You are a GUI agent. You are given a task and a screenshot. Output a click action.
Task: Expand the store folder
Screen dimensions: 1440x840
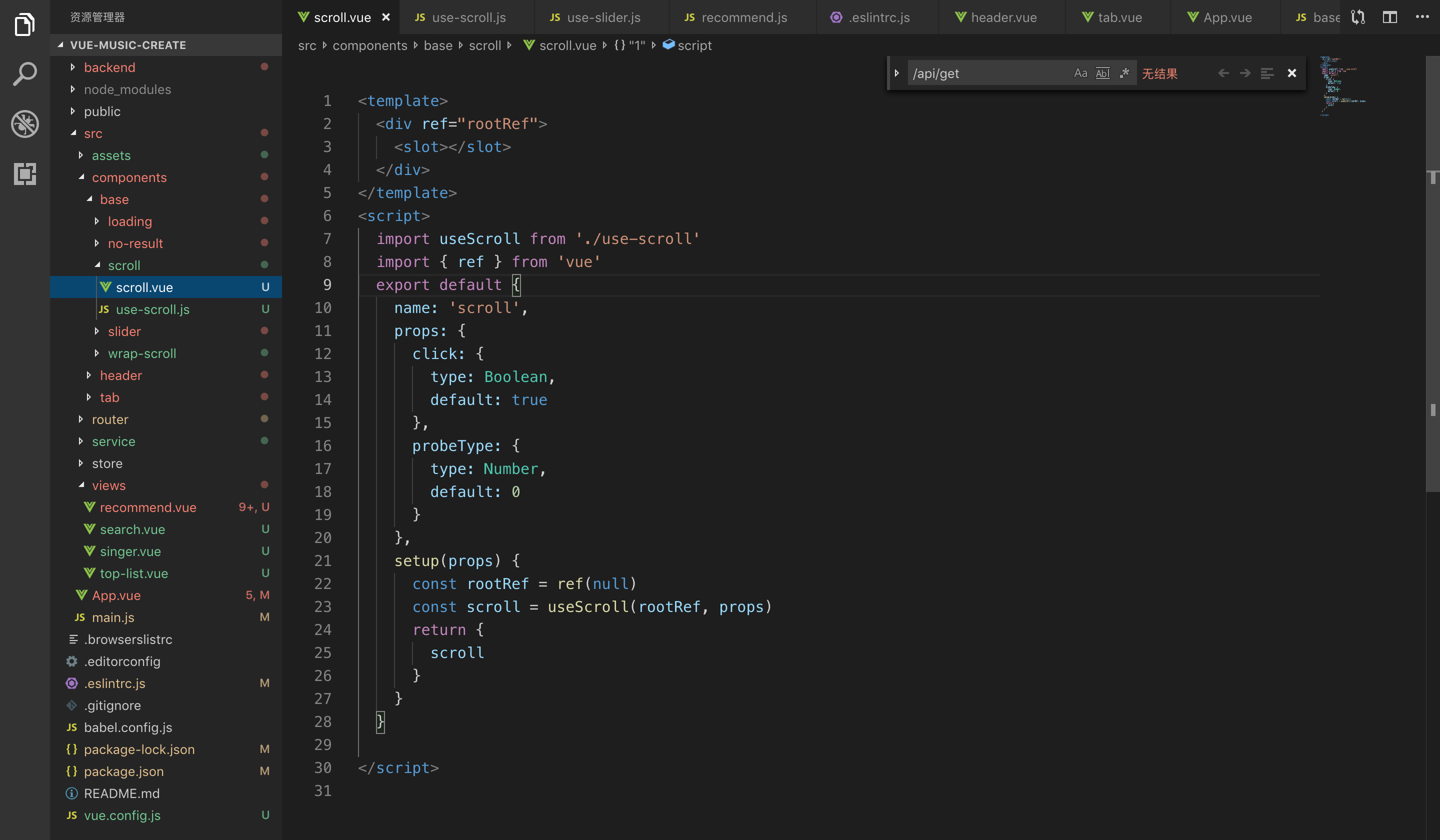pyautogui.click(x=165, y=463)
